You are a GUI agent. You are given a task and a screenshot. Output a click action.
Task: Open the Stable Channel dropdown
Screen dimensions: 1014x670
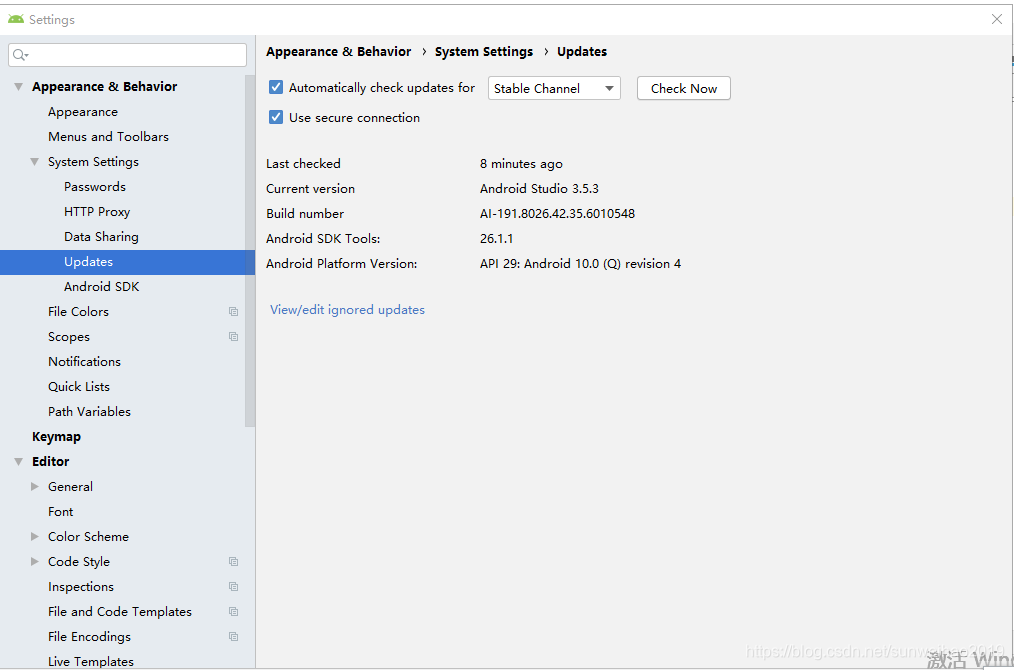point(554,89)
